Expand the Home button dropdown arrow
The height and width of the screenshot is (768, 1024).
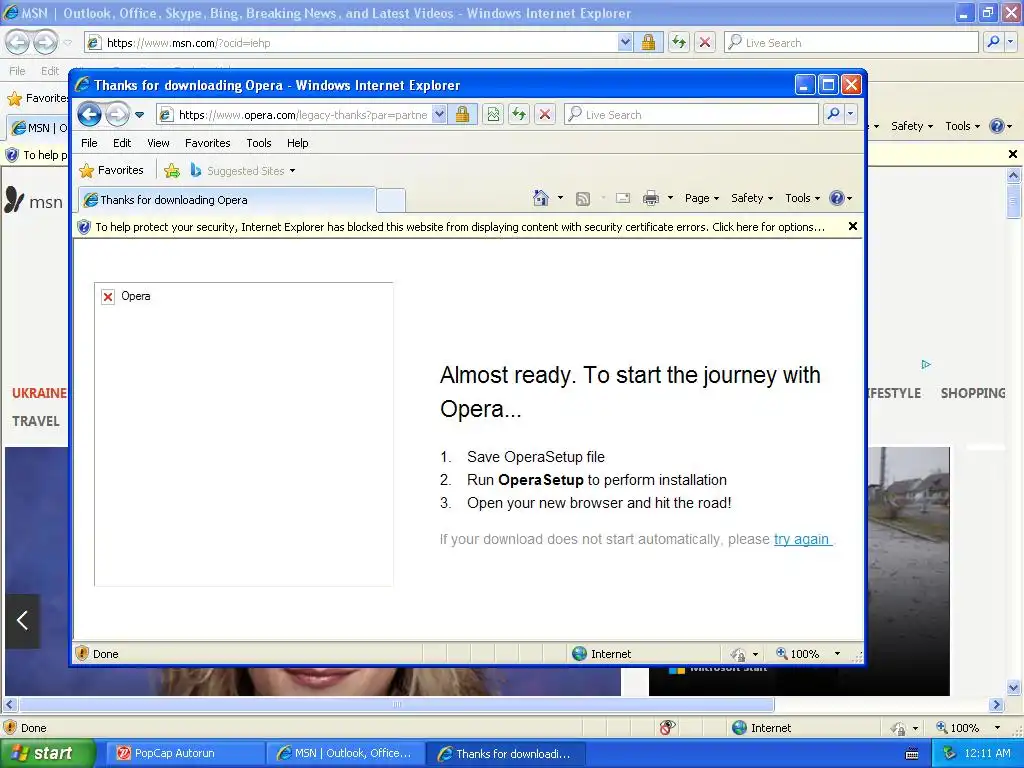560,198
